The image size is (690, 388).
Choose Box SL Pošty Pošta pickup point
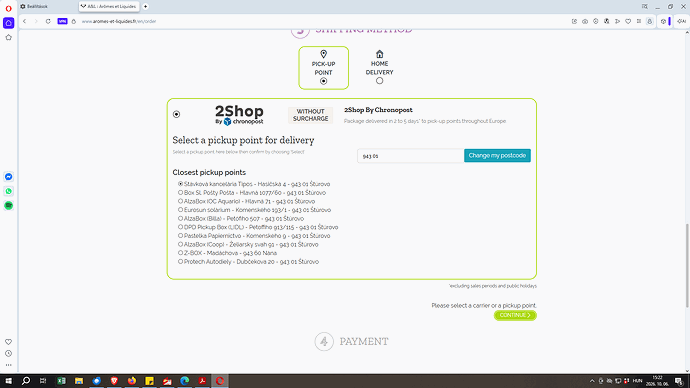coord(180,193)
